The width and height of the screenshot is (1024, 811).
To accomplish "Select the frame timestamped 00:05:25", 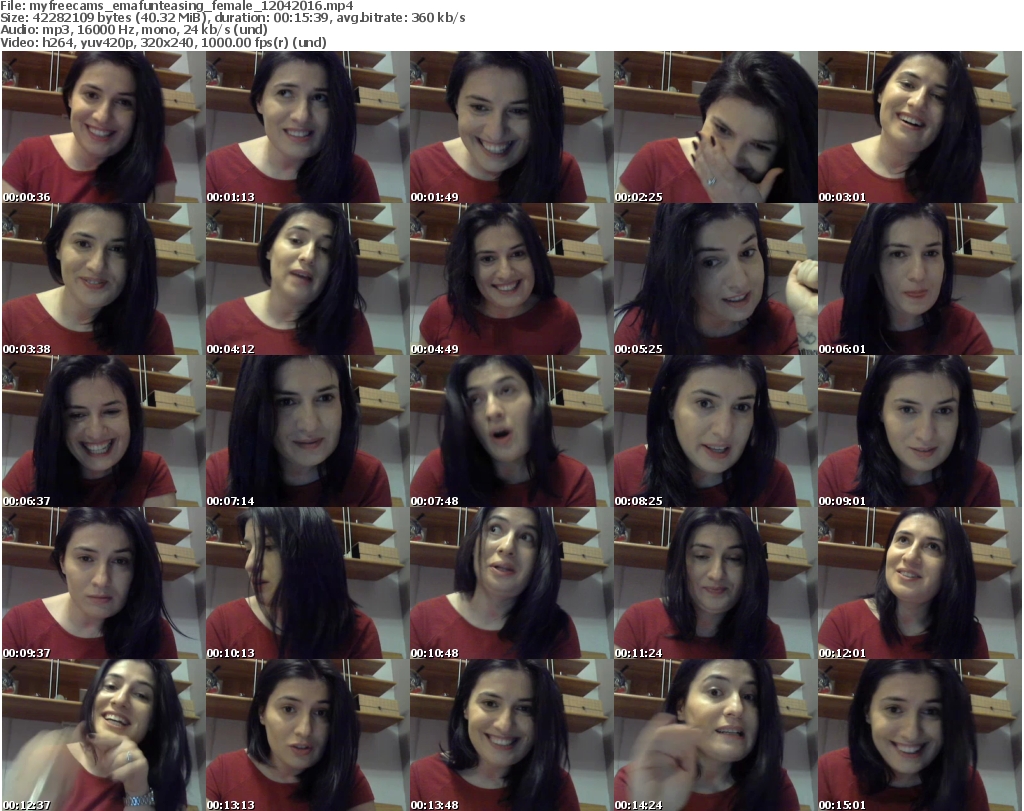I will click(713, 279).
